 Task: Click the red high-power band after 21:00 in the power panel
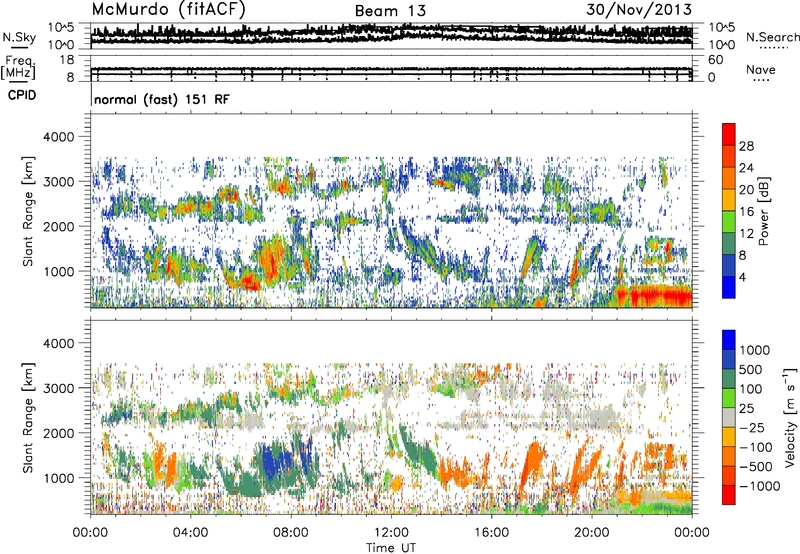click(654, 296)
